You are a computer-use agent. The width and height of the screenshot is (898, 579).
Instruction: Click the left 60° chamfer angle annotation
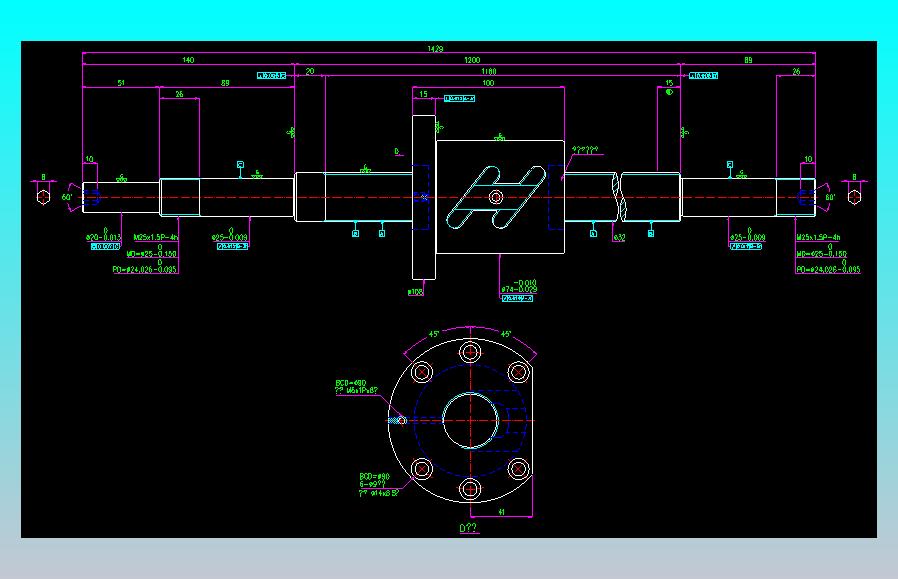click(x=67, y=197)
